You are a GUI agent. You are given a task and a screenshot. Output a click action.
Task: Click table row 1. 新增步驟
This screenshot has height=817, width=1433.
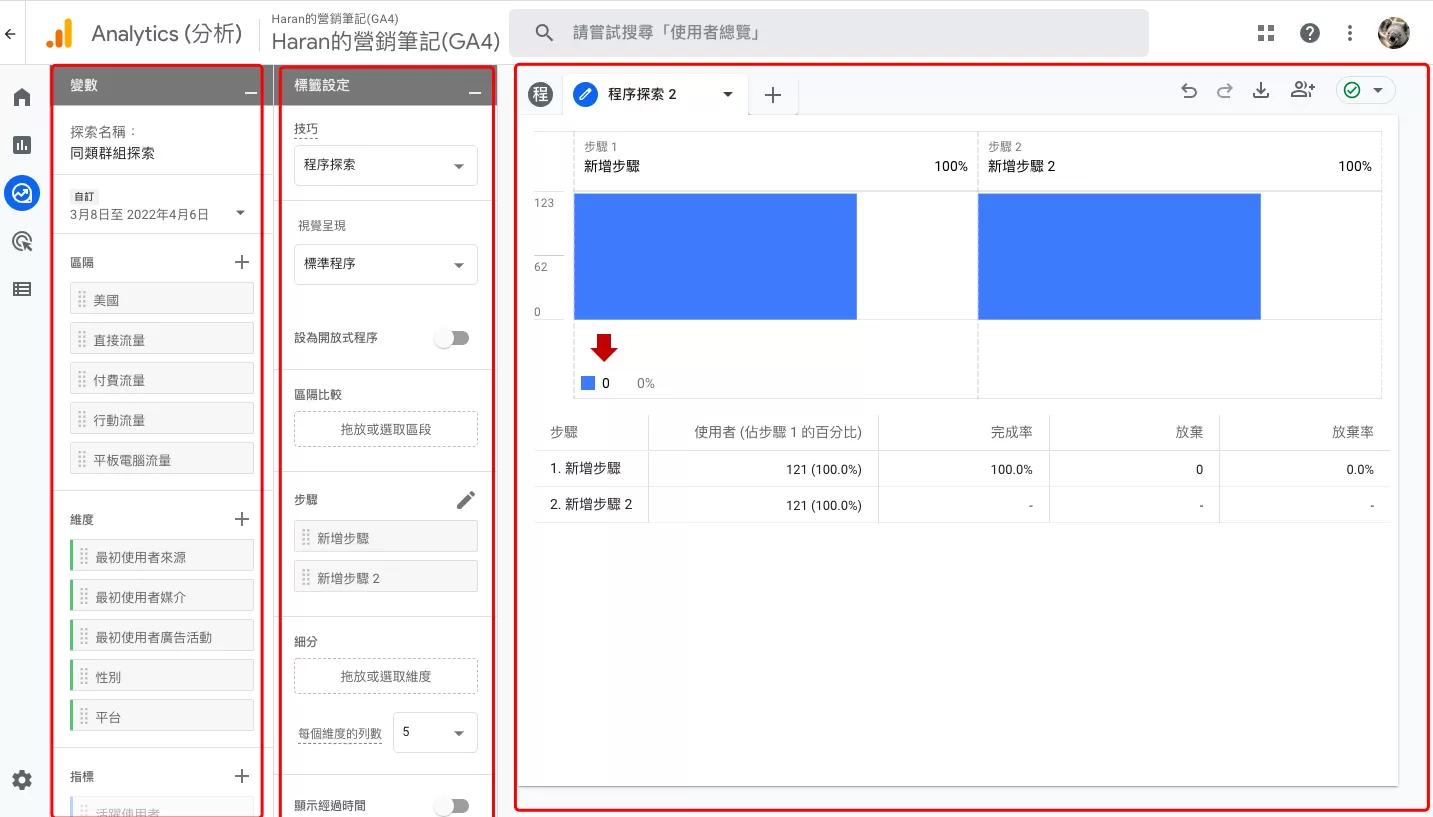(962, 469)
